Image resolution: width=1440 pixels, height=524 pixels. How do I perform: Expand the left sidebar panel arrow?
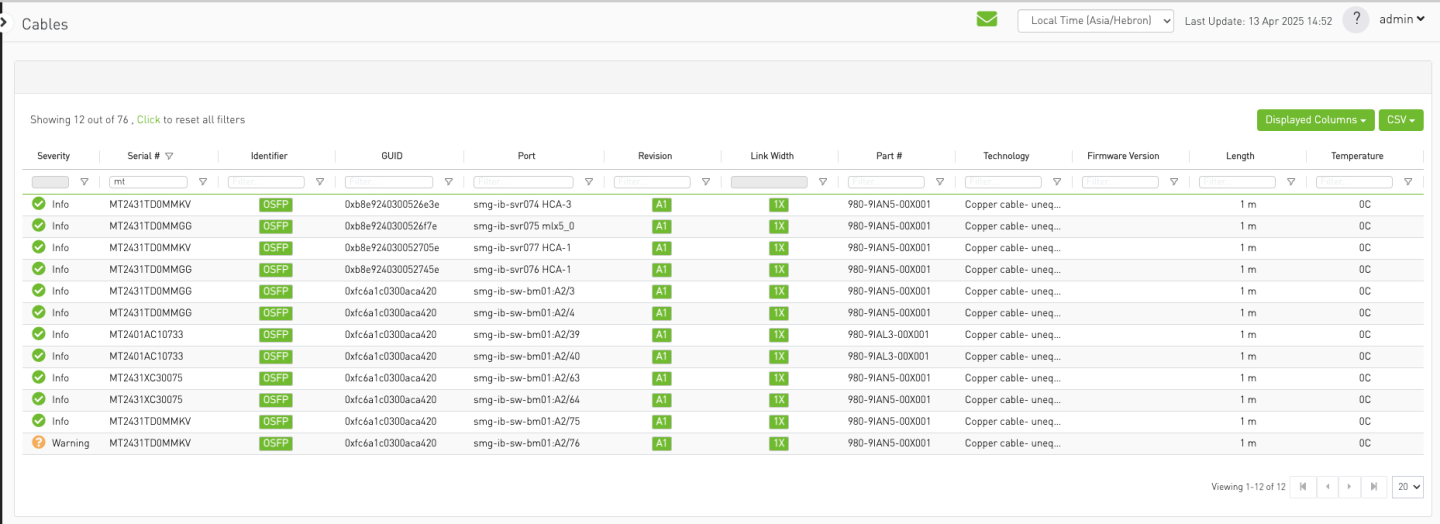click(x=4, y=22)
